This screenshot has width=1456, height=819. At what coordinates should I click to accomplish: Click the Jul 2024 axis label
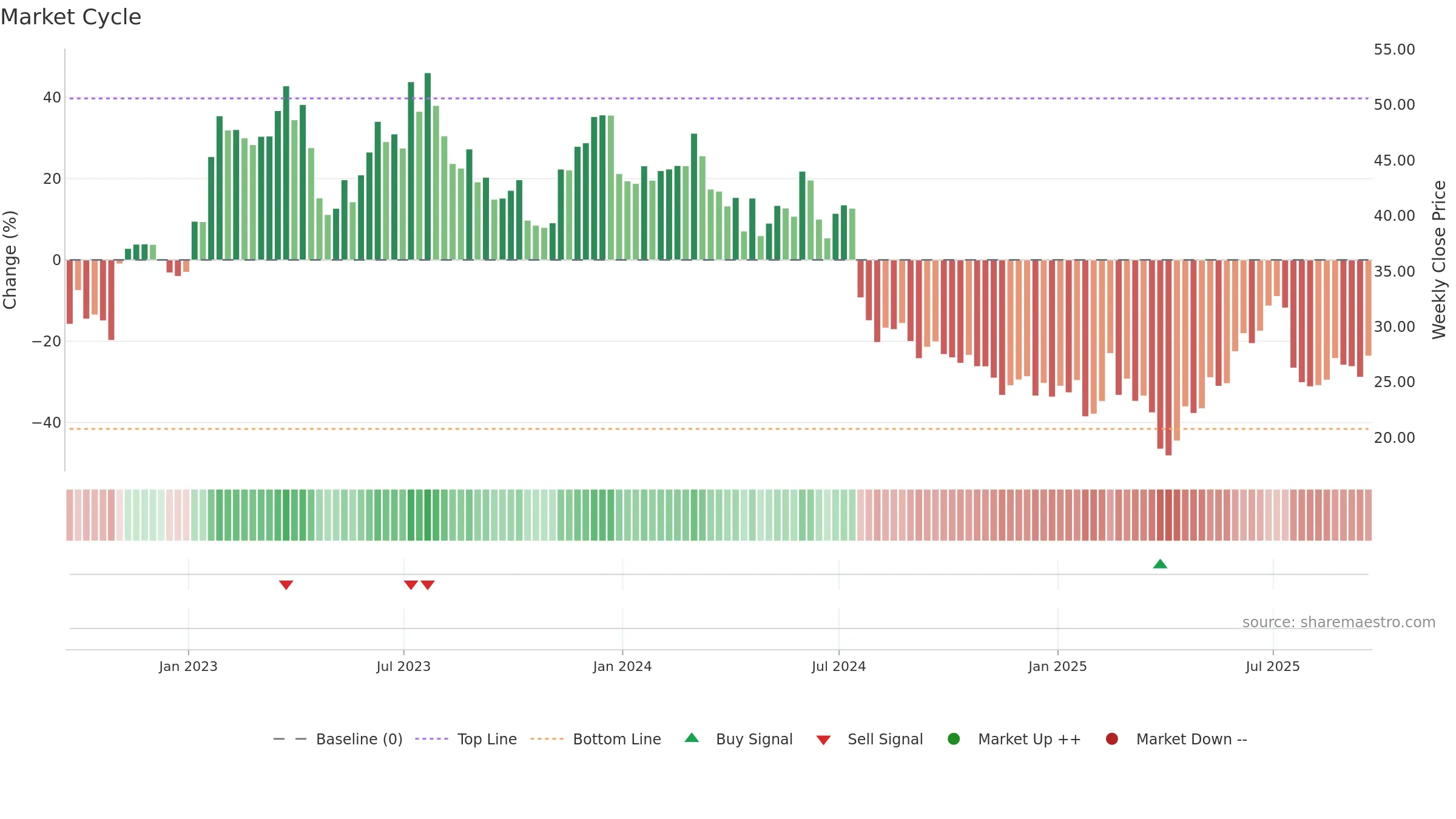tap(839, 667)
